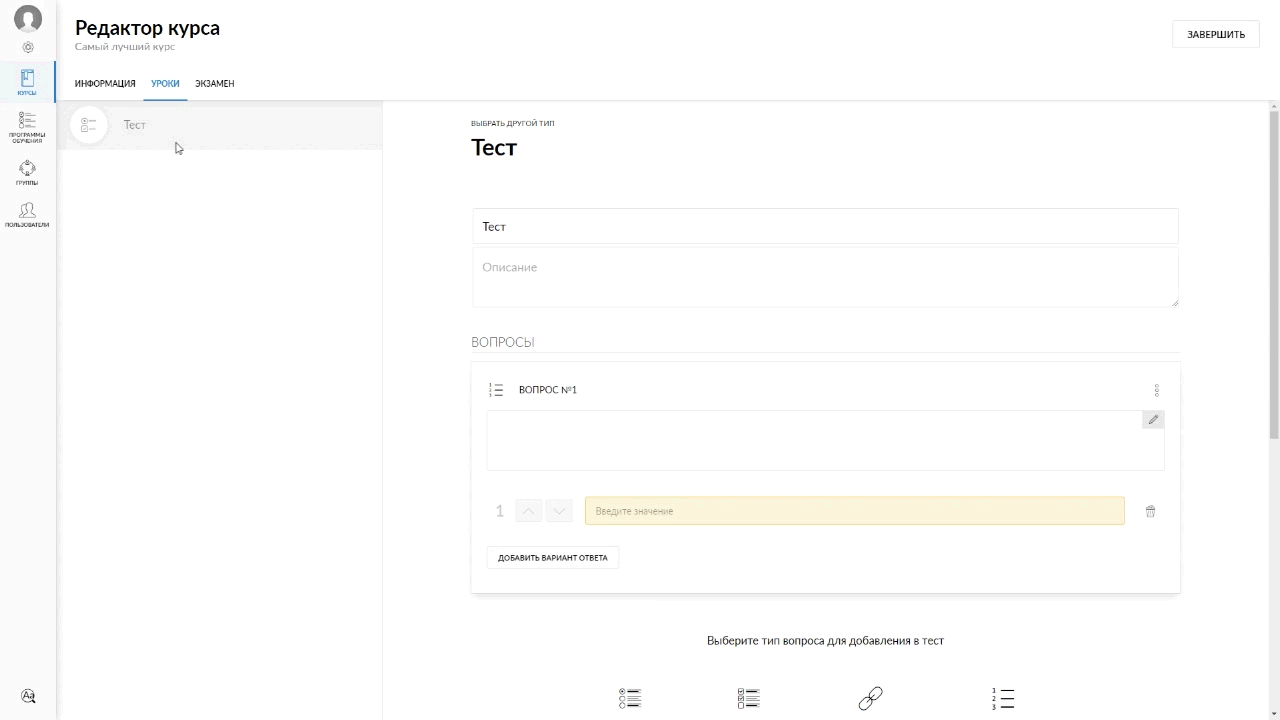Click the ordering icon beside Вопрос №1
1280x720 pixels.
click(496, 390)
